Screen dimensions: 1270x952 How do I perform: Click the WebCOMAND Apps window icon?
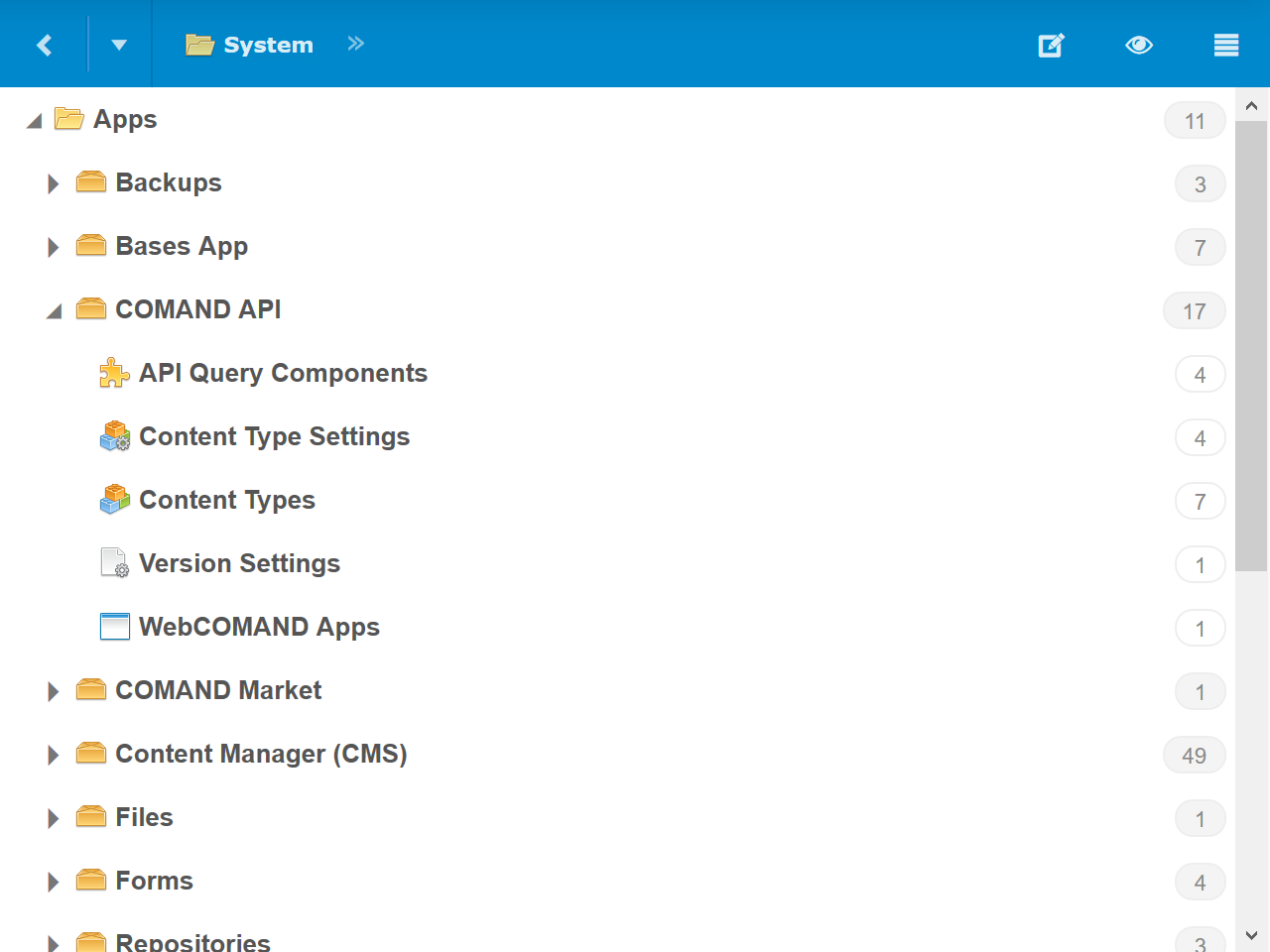[x=115, y=627]
